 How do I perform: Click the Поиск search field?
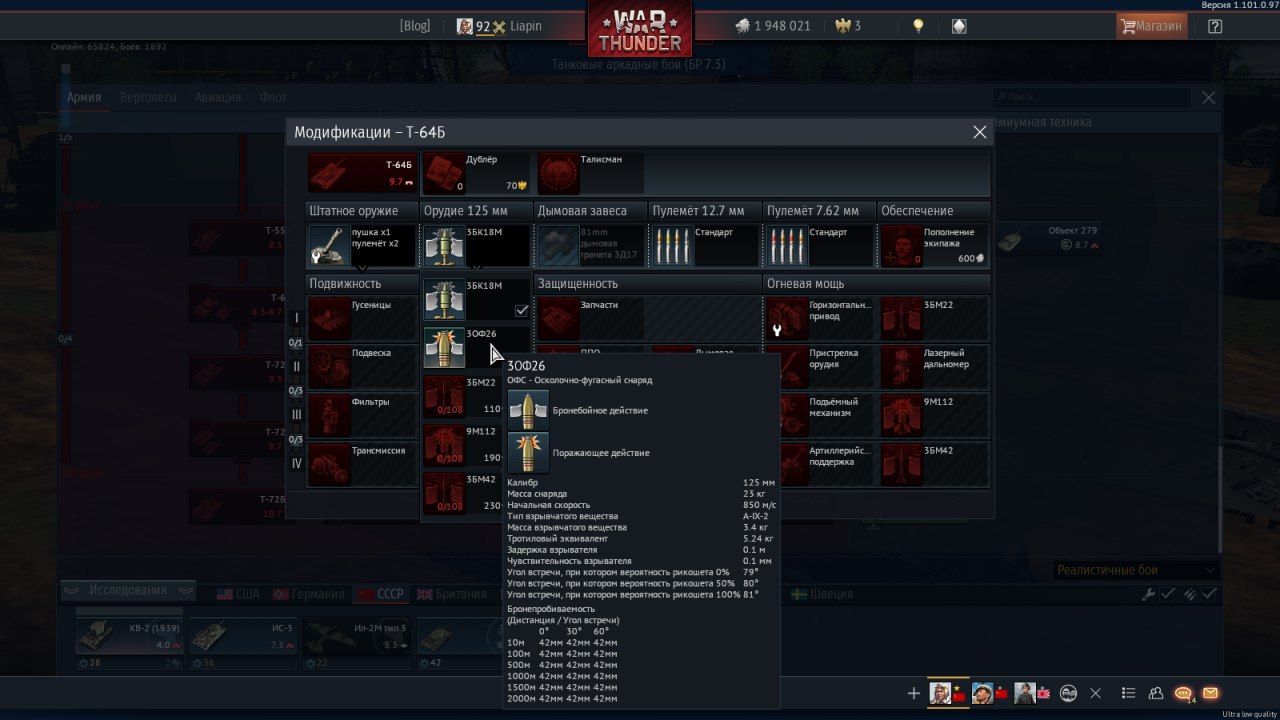tap(1092, 97)
